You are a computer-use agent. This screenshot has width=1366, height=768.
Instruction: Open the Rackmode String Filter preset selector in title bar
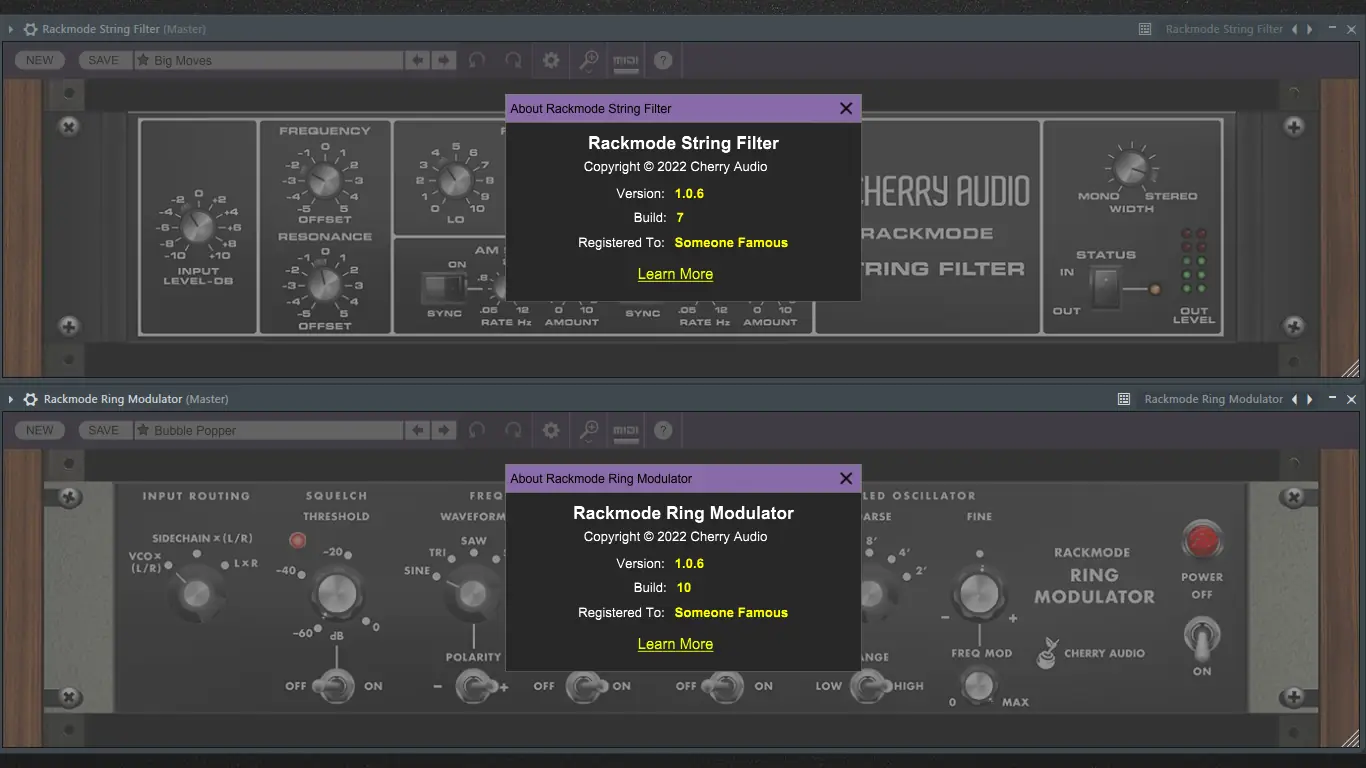coord(1224,29)
